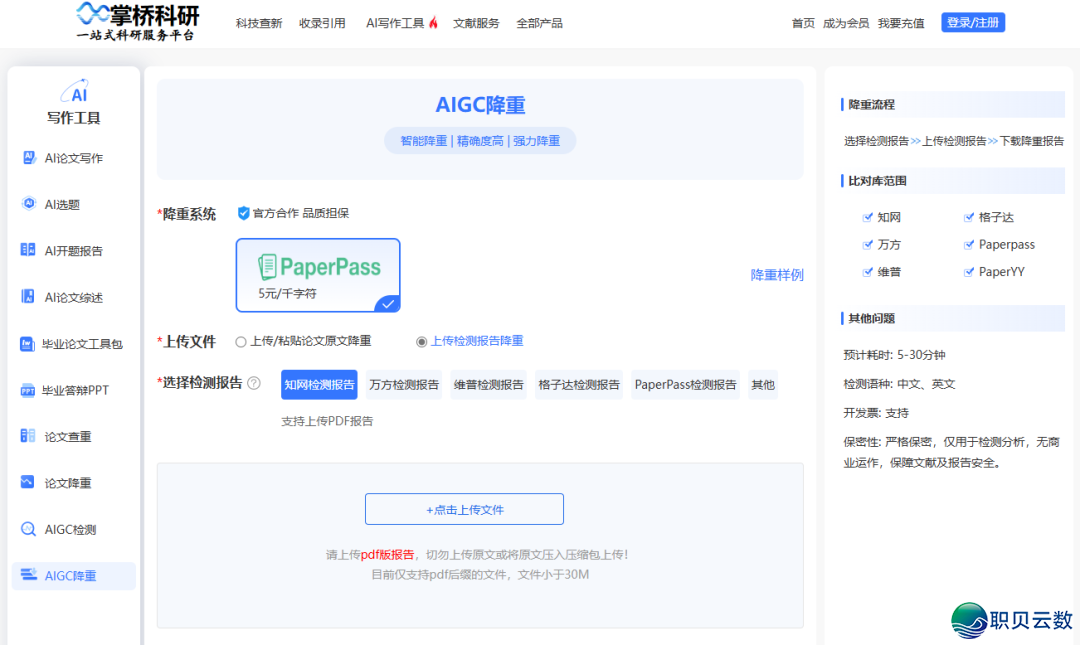The image size is (1080, 645).
Task: Select the 万方检测报告 tab
Action: click(x=404, y=385)
